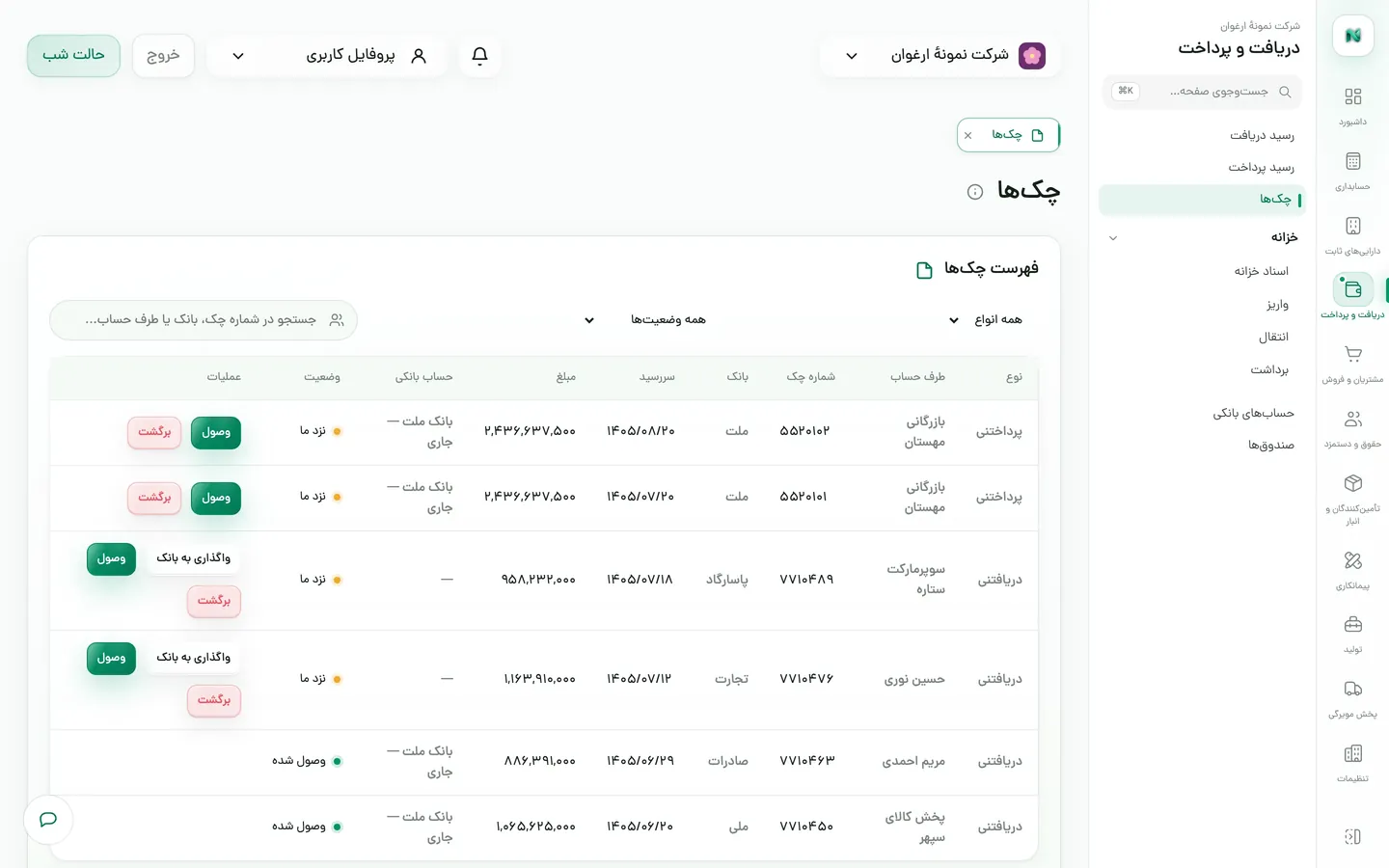Viewport: 1389px width, 868px height.
Task: Click the مریم احمدی table cell
Action: [x=912, y=762]
